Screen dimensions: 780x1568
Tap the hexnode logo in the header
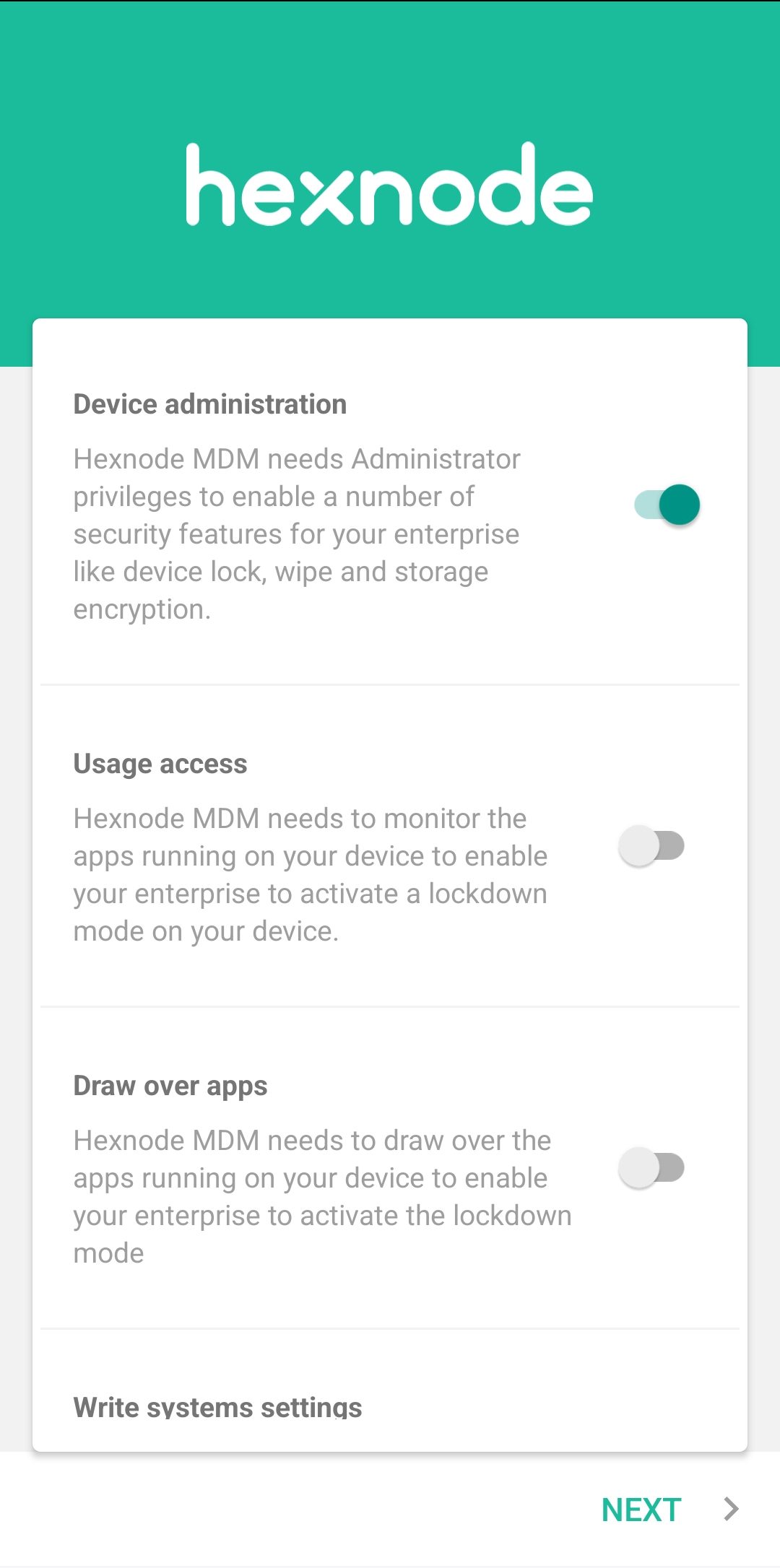pos(389,184)
